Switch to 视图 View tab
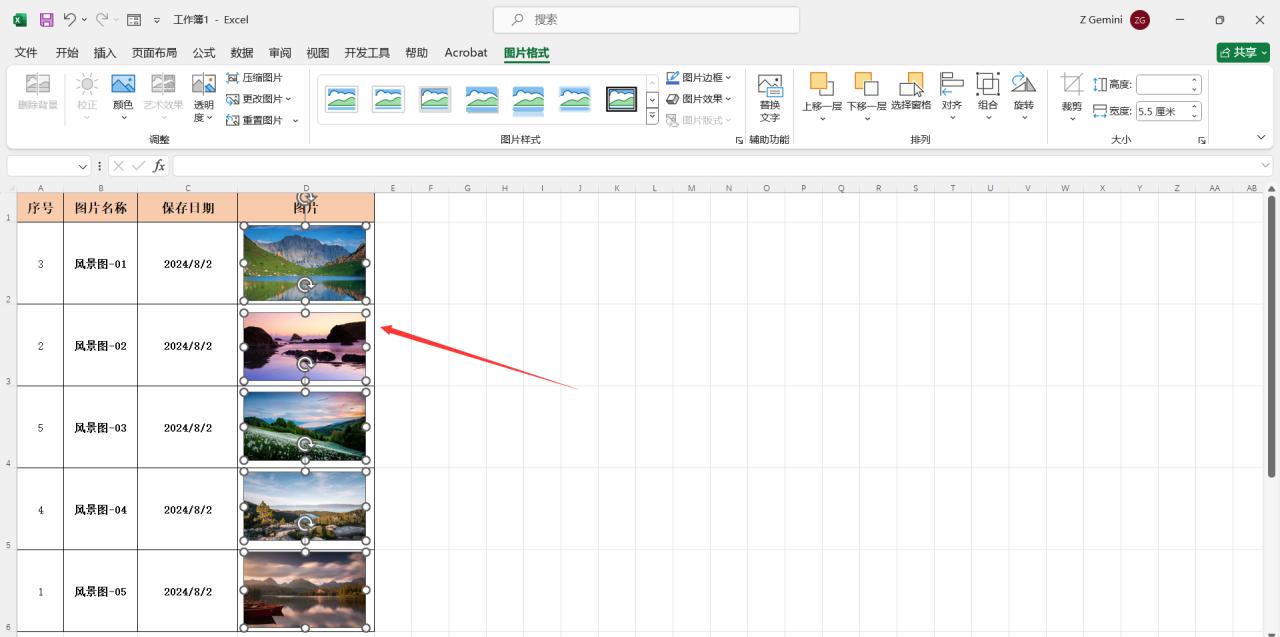The image size is (1280, 637). point(318,53)
